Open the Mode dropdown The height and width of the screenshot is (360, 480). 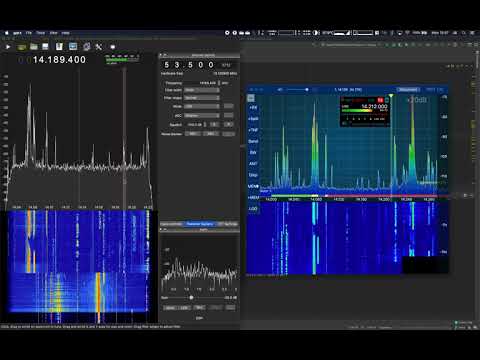tap(202, 106)
